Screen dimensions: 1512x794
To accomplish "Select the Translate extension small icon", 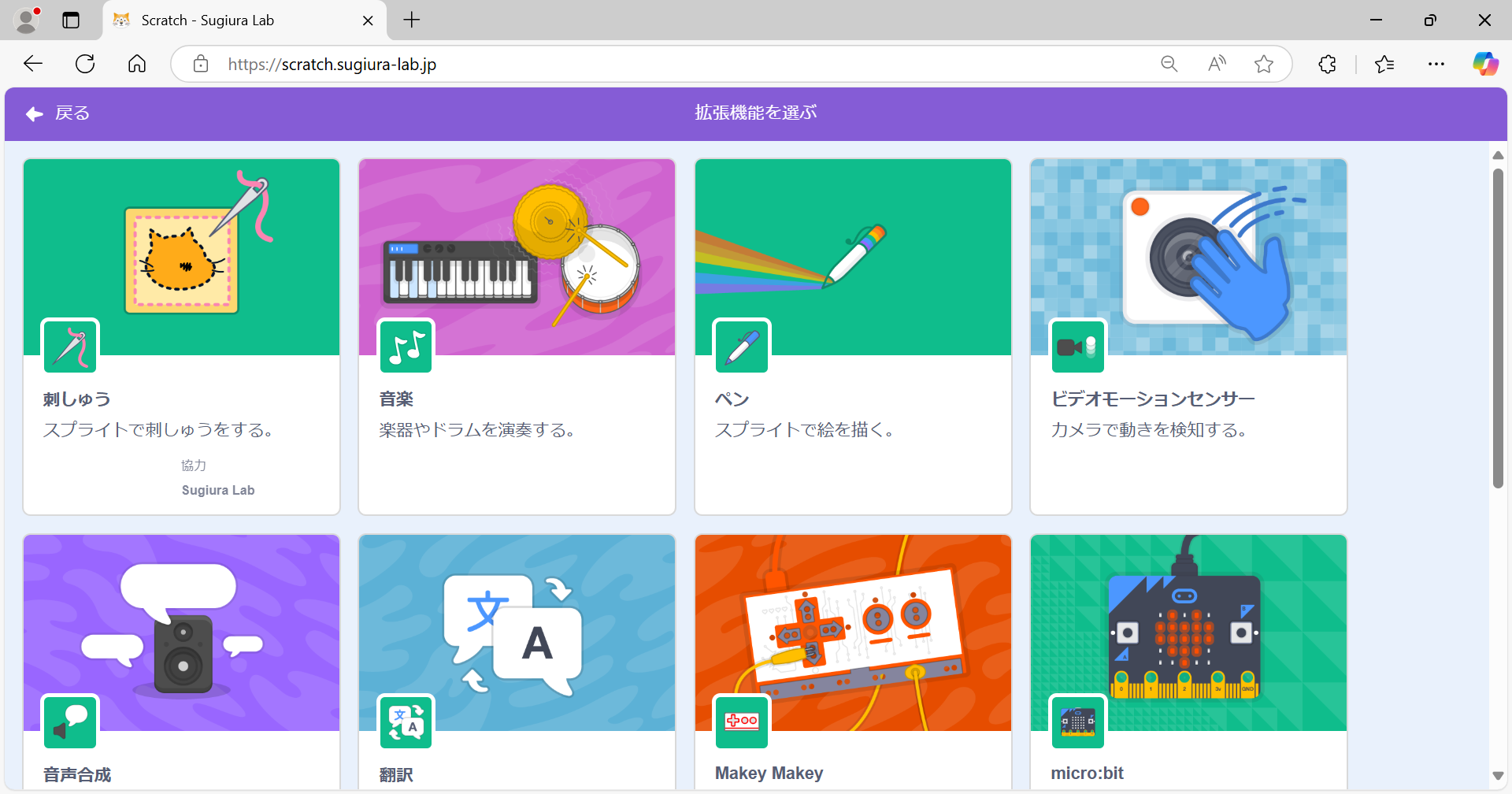I will 406,722.
